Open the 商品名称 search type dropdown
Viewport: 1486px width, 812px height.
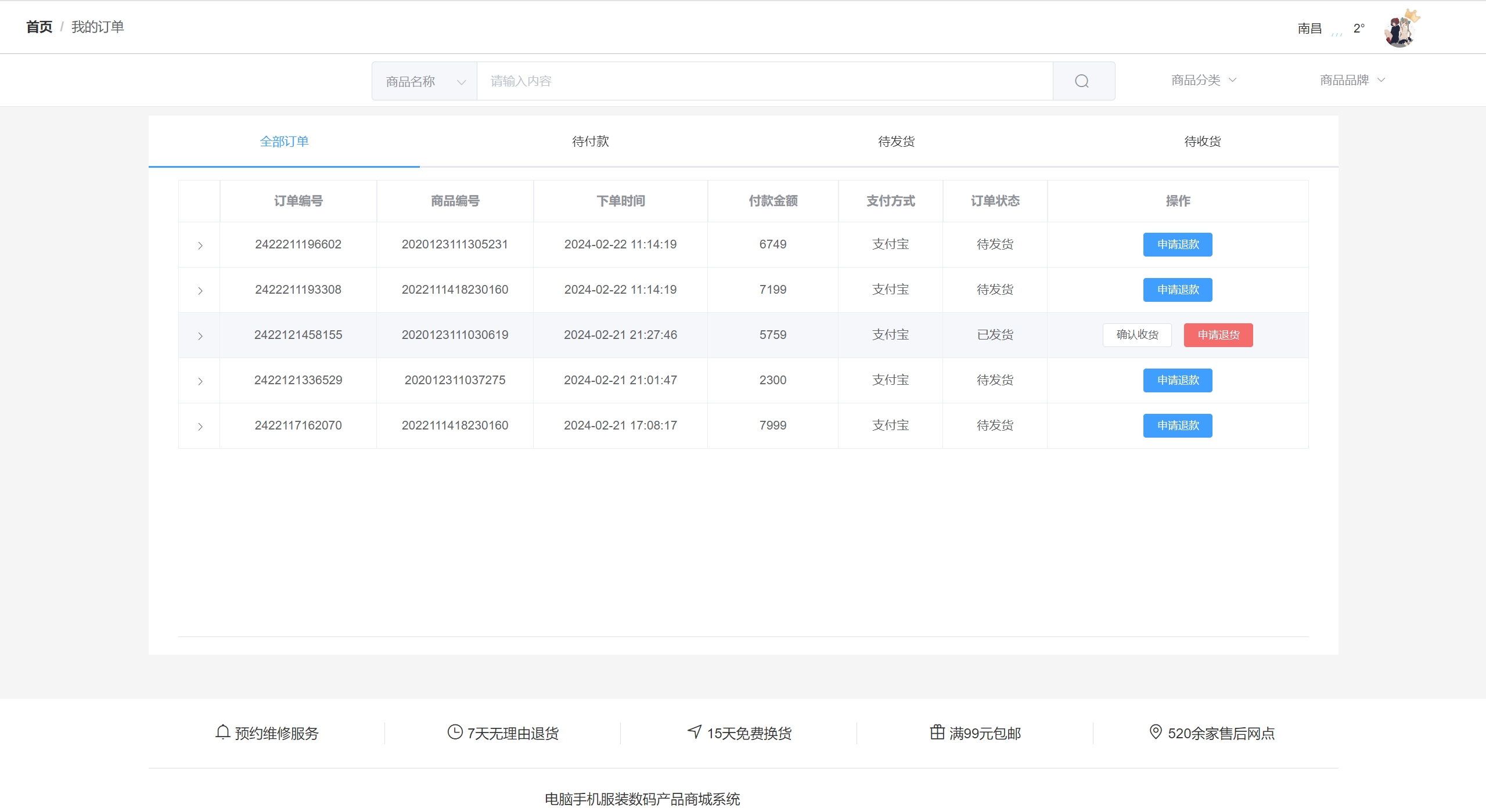point(424,82)
